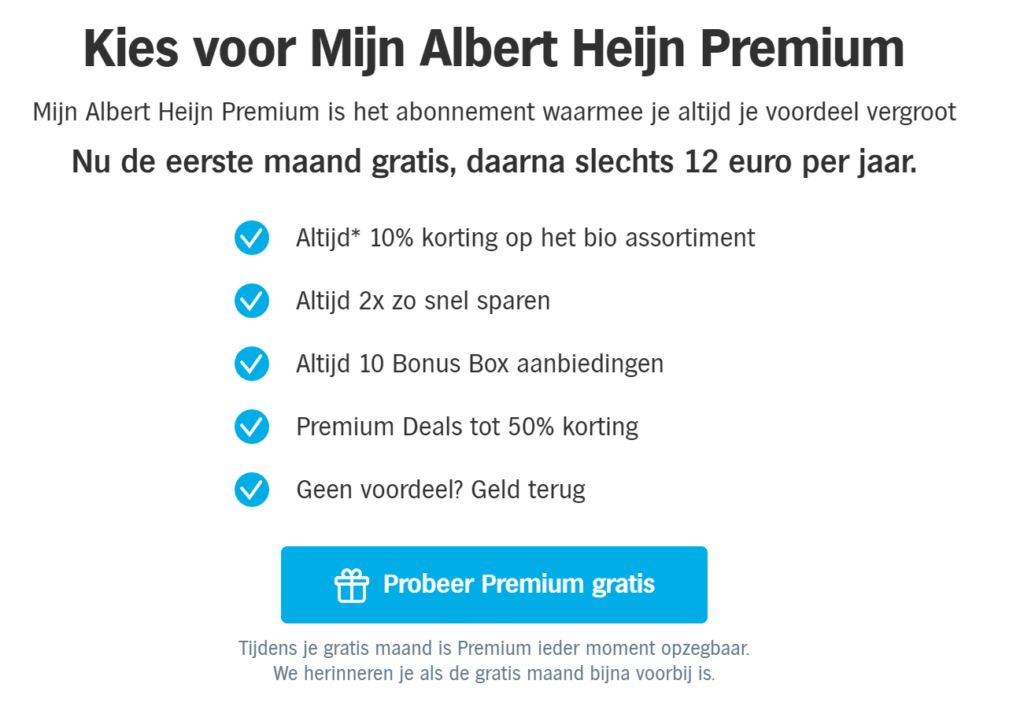Screen dimensions: 1024x710
Task: Select the checkmark for 10 Bonus Box aanbiedingen
Action: click(251, 364)
